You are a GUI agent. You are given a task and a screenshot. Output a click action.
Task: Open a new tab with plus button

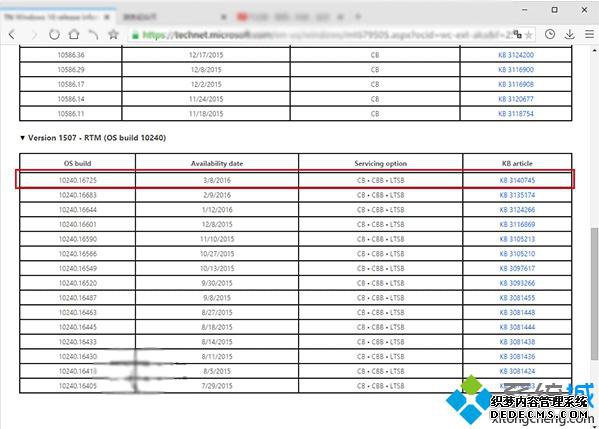coord(358,17)
